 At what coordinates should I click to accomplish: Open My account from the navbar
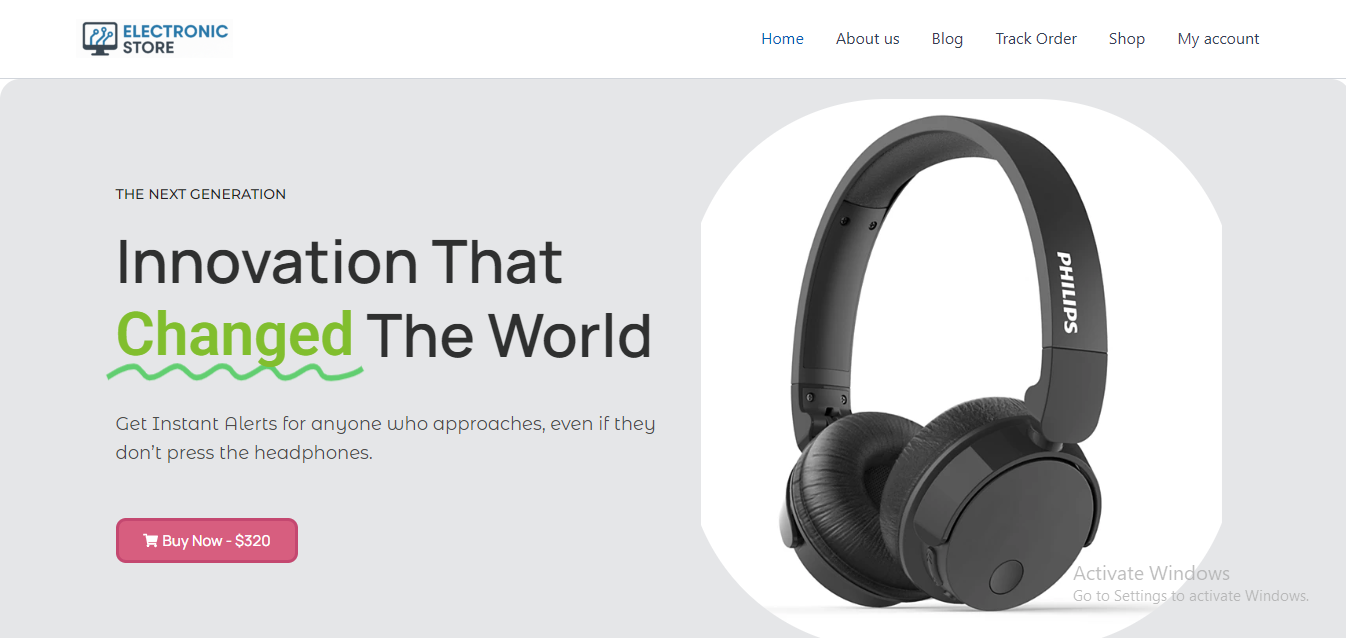click(1218, 39)
